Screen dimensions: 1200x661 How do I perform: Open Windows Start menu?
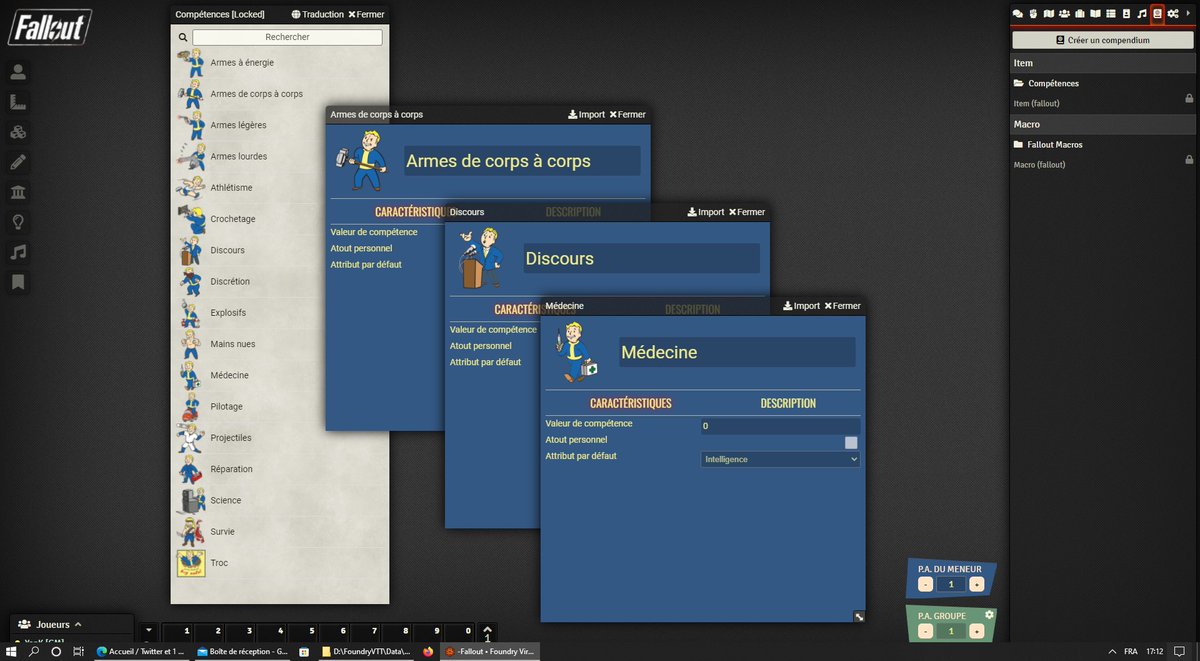[12, 651]
